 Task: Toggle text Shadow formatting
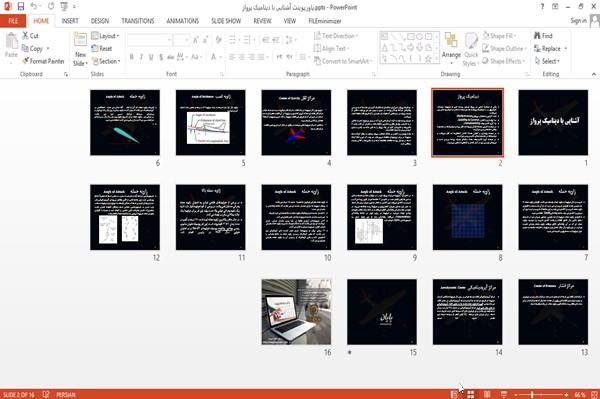click(x=161, y=57)
